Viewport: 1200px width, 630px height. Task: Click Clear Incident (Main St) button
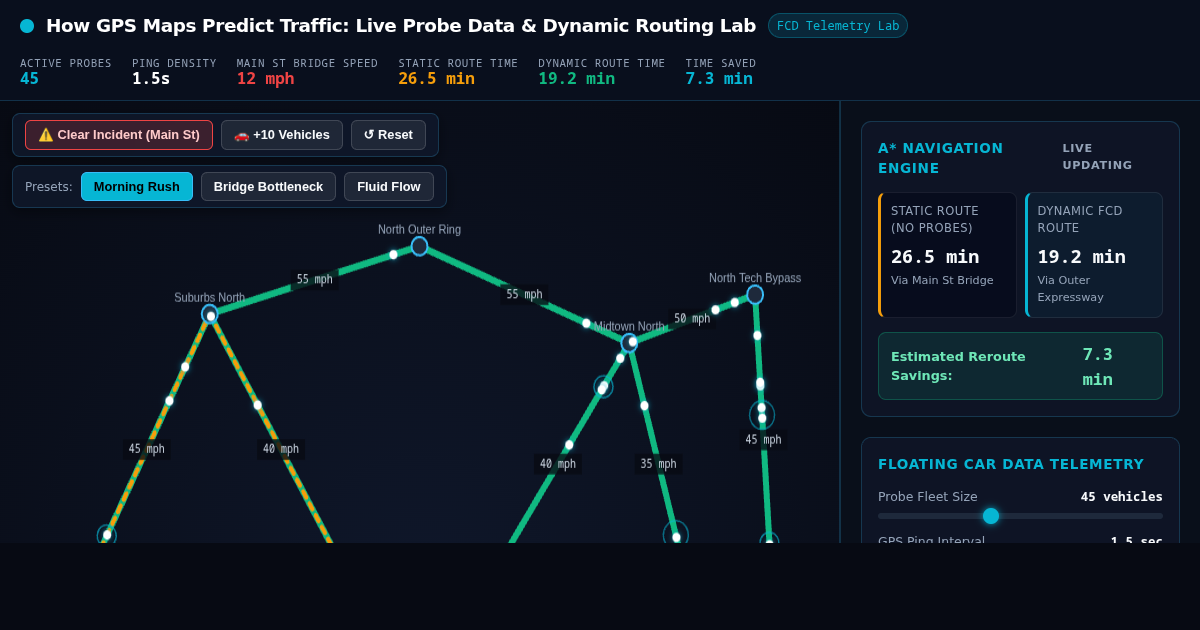(119, 135)
